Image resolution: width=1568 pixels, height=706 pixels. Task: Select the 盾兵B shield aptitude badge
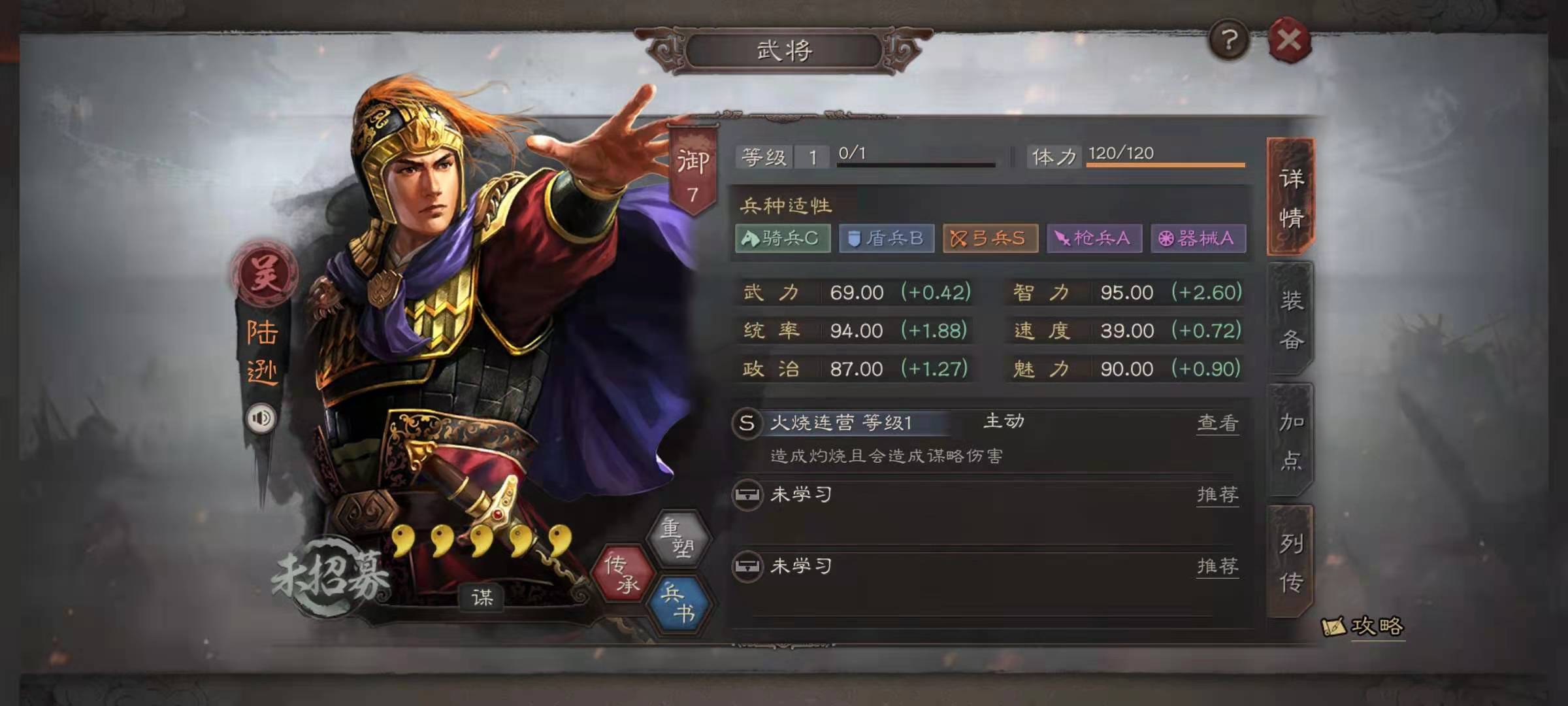pos(887,239)
